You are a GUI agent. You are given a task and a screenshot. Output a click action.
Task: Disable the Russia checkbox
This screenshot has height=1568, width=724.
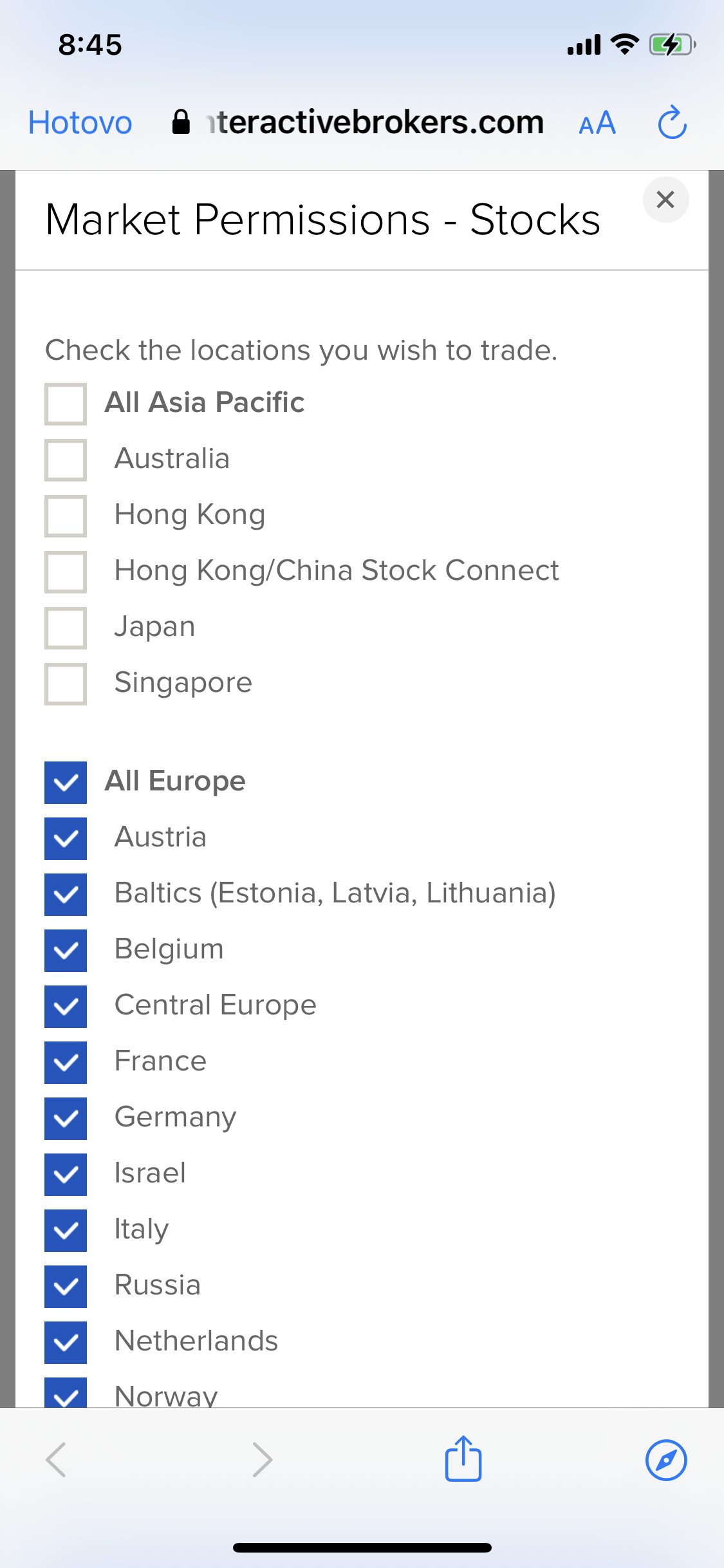pos(66,1287)
